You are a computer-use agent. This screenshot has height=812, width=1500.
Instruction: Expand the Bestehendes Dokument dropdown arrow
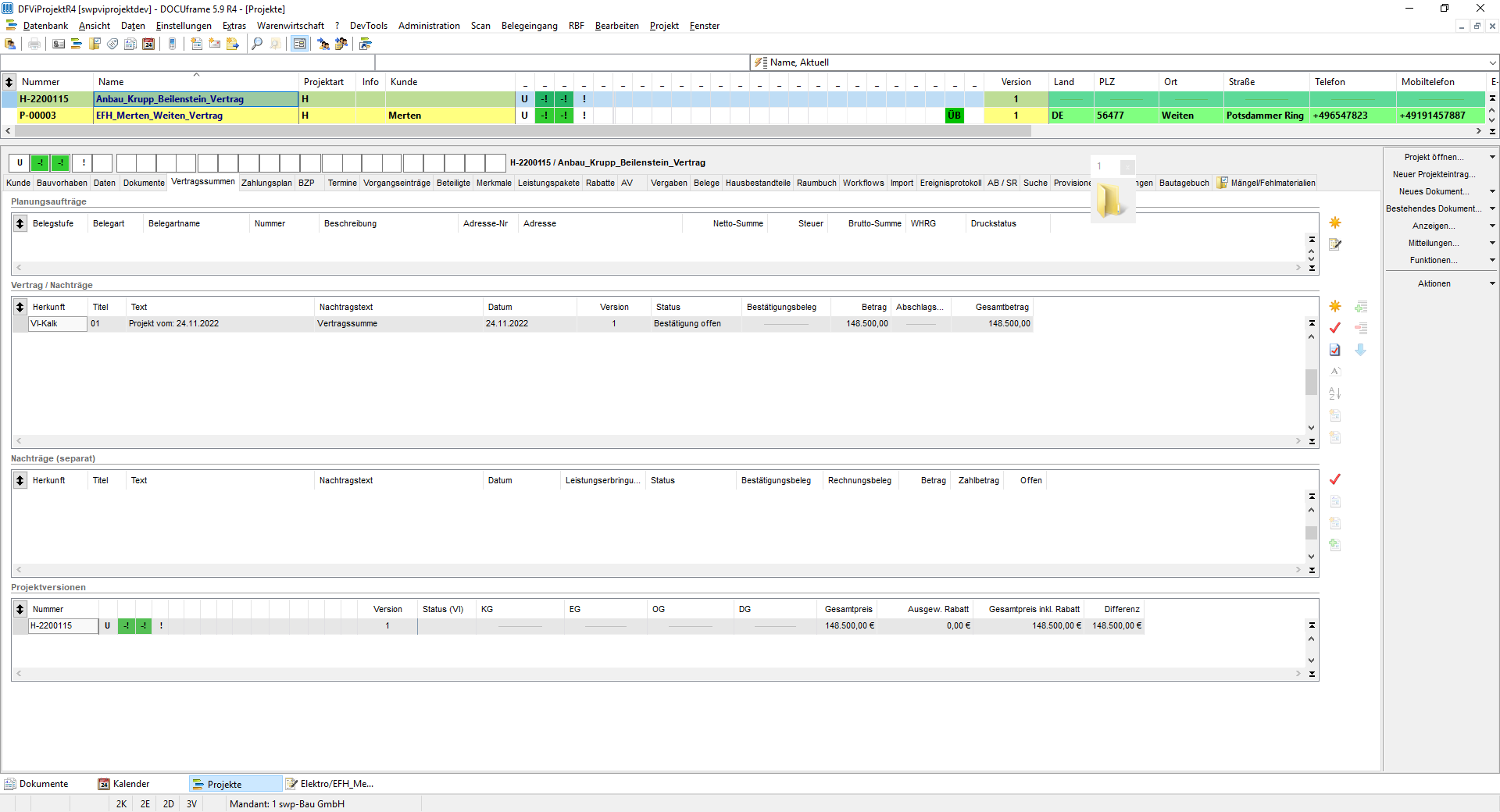tap(1492, 208)
